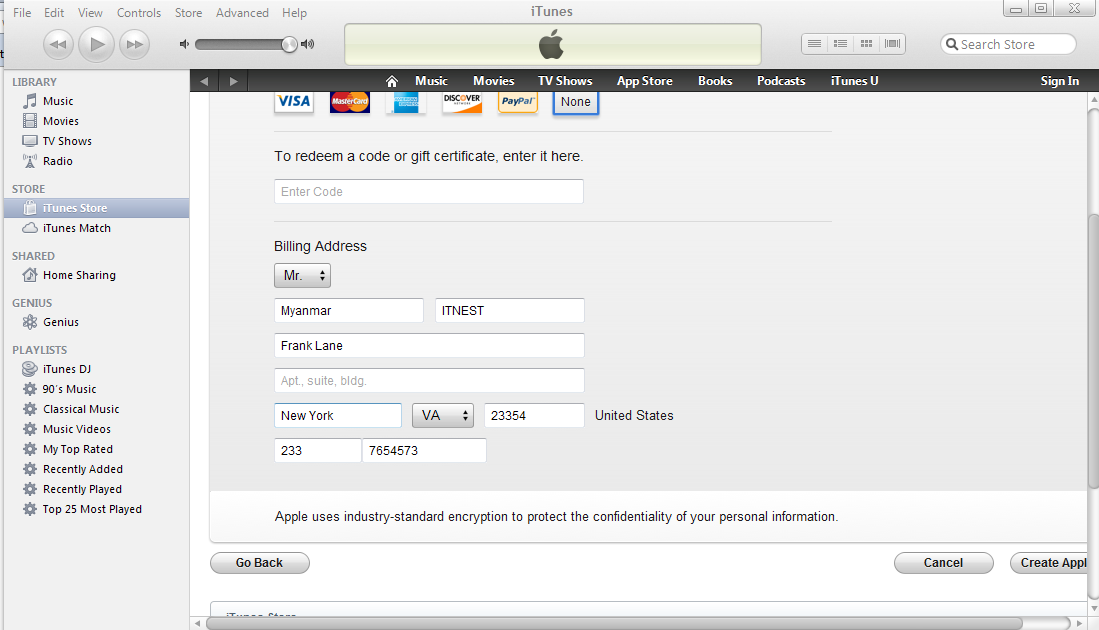Open the title Mr. dropdown

click(302, 275)
